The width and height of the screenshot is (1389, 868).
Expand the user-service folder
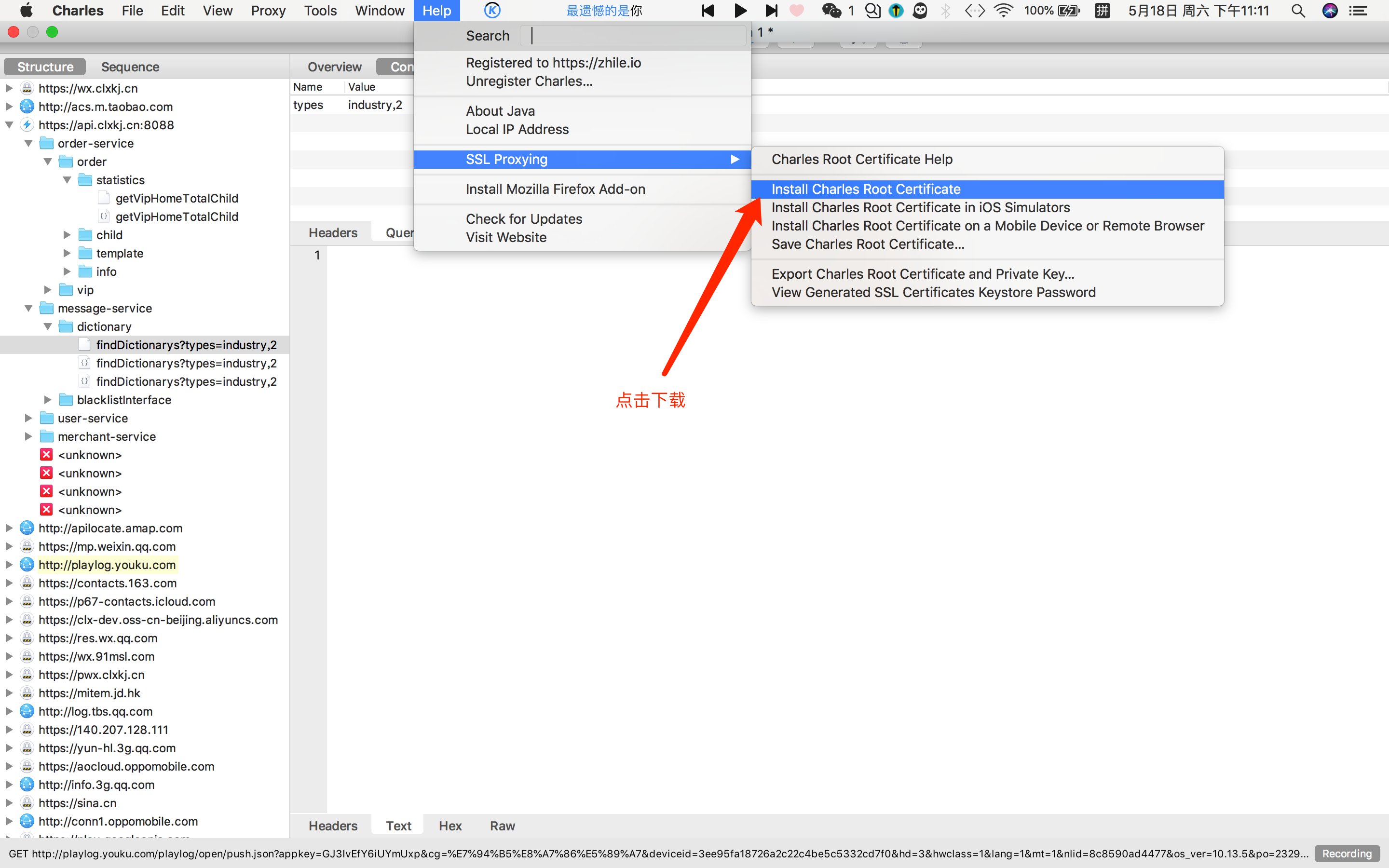[x=28, y=418]
